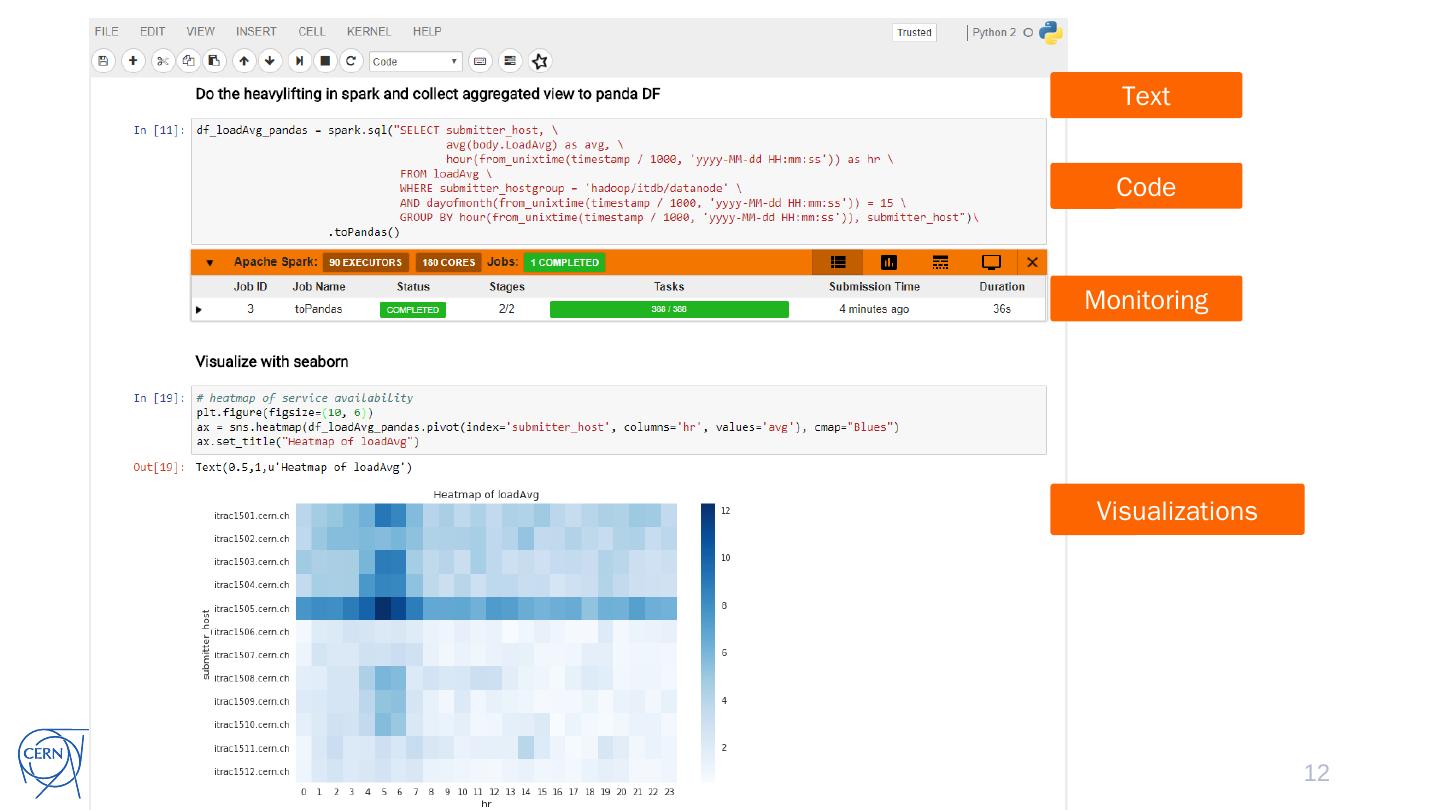Click the COMPLETED status label of job 3
This screenshot has height=810, width=1440.
click(x=413, y=310)
